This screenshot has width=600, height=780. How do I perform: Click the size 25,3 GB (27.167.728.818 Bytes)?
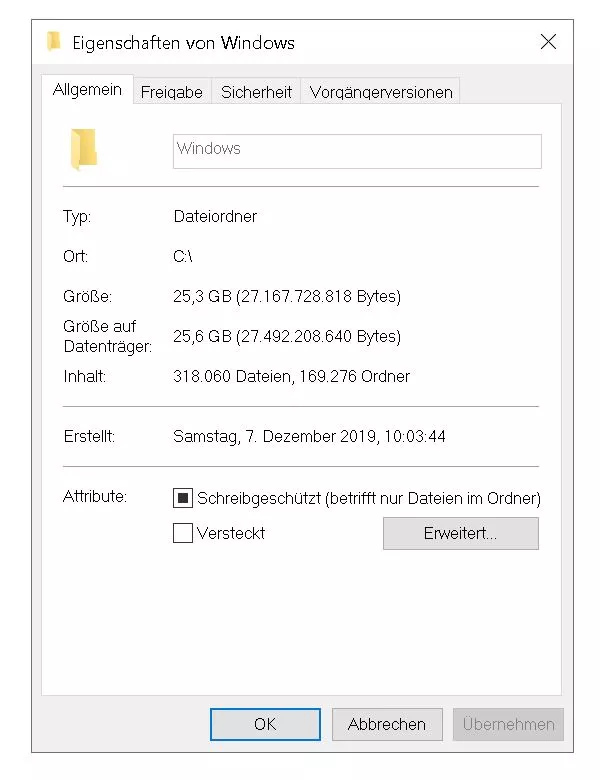coord(287,296)
